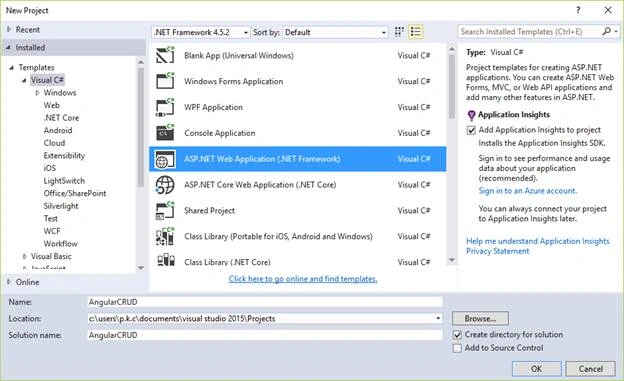This screenshot has height=381, width=624.
Task: Switch to small icons grid view
Action: [399, 32]
